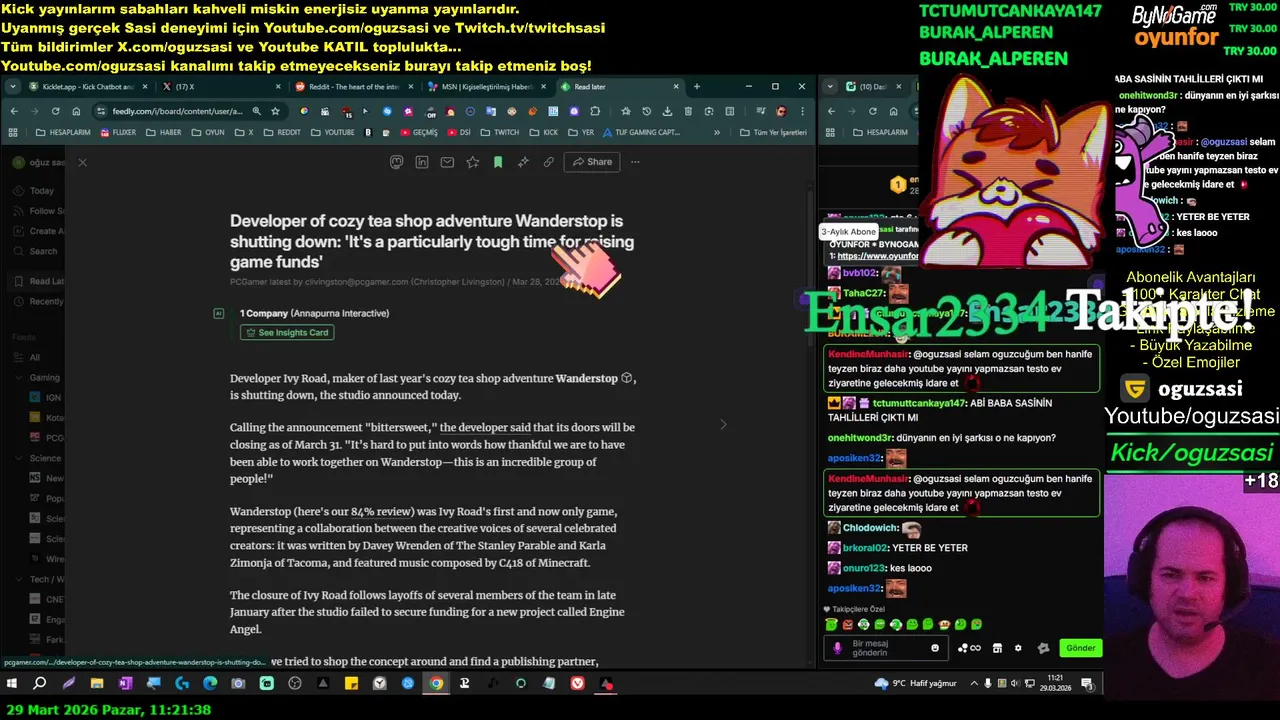1280x720 pixels.
Task: Click the Bir mesaj gönderin chat field
Action: pos(887,648)
